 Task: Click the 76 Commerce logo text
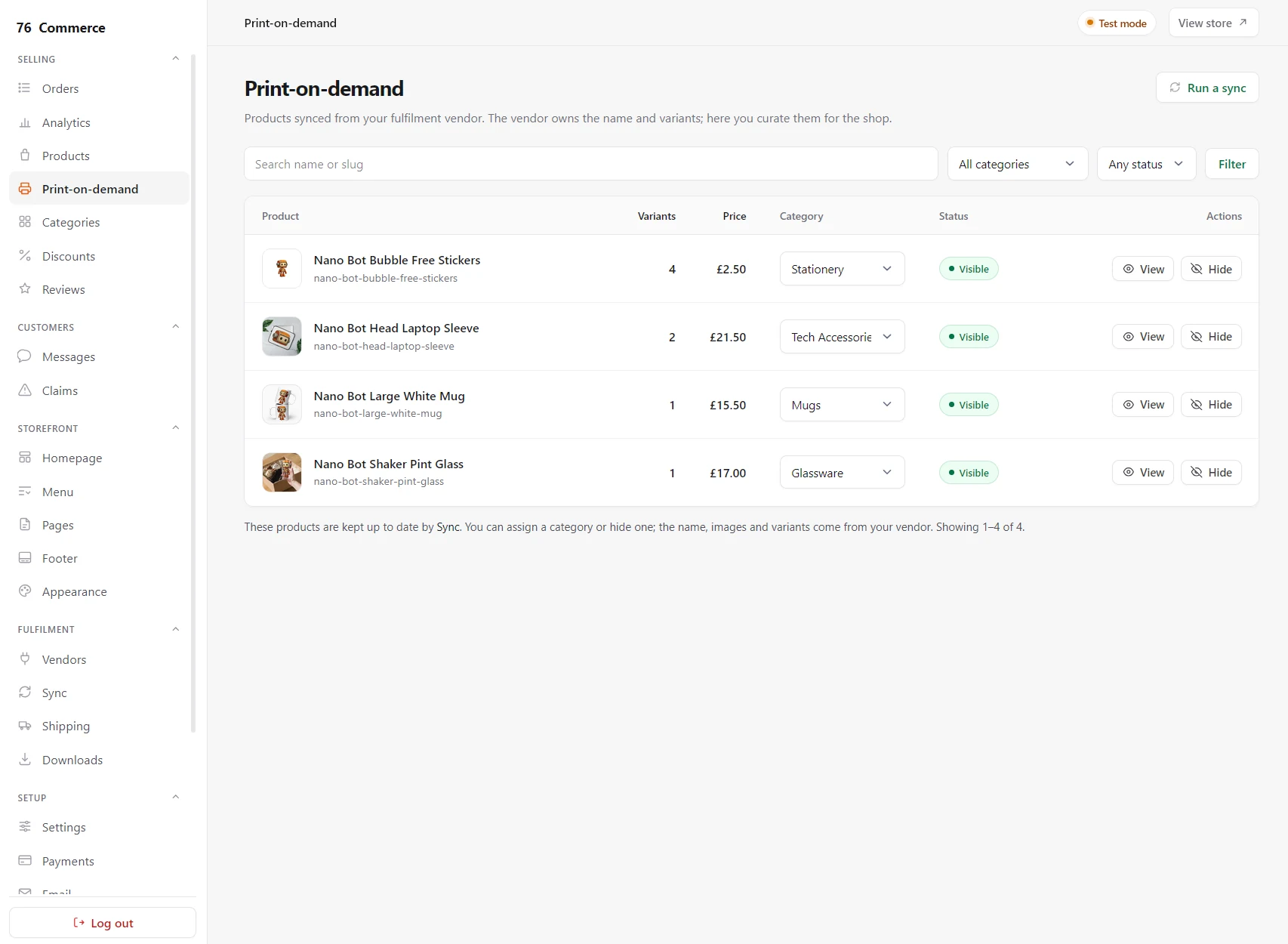coord(61,28)
